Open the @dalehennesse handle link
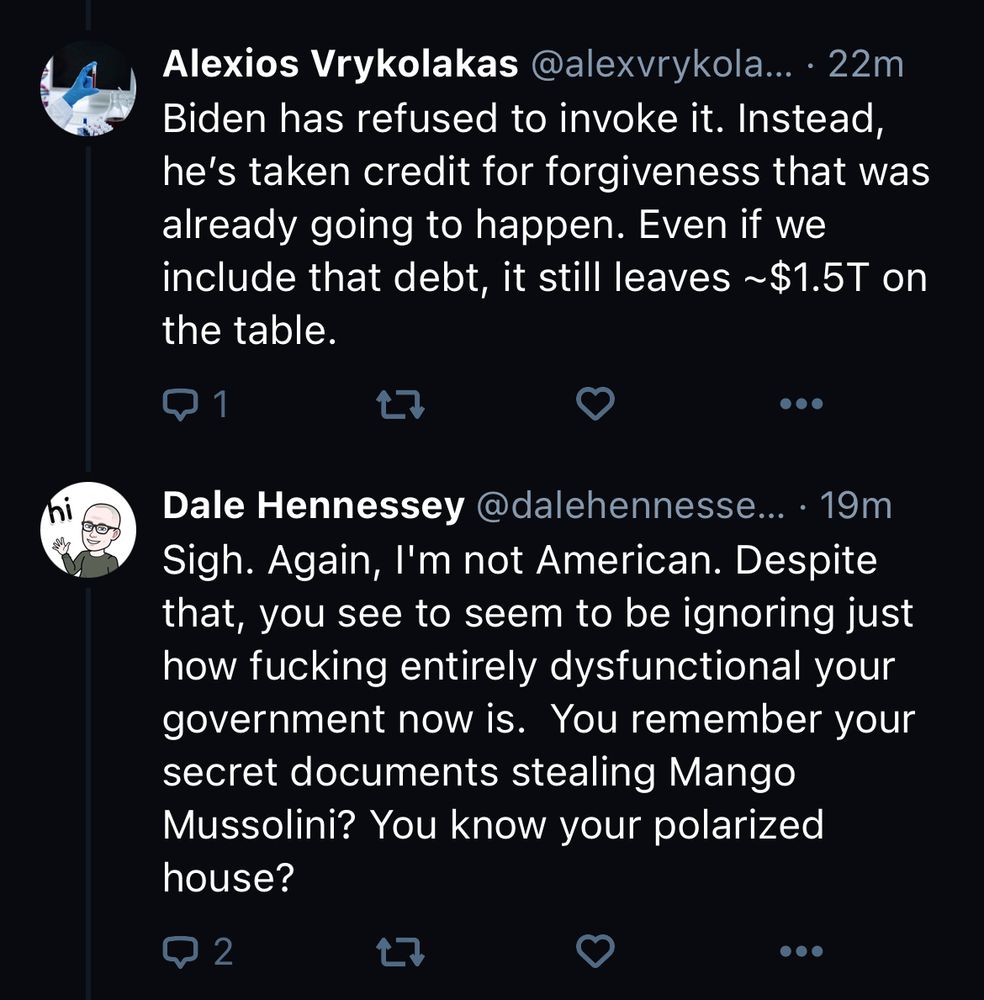The width and height of the screenshot is (984, 1000). click(x=633, y=507)
